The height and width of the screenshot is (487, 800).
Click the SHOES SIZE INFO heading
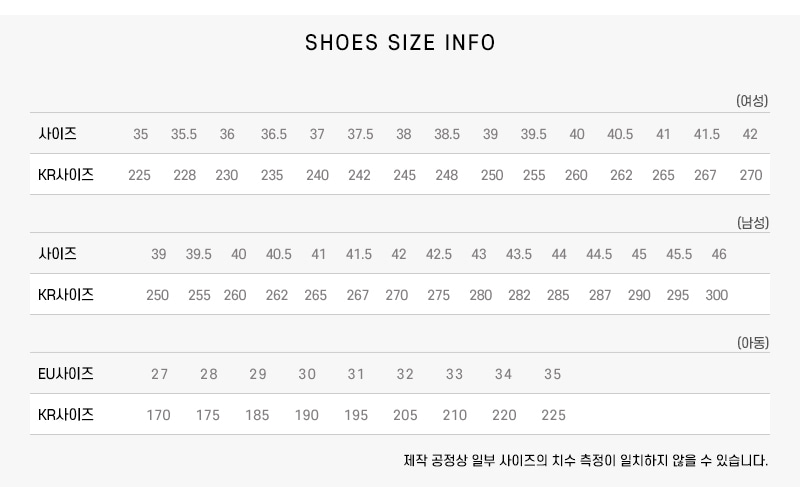pyautogui.click(x=400, y=43)
